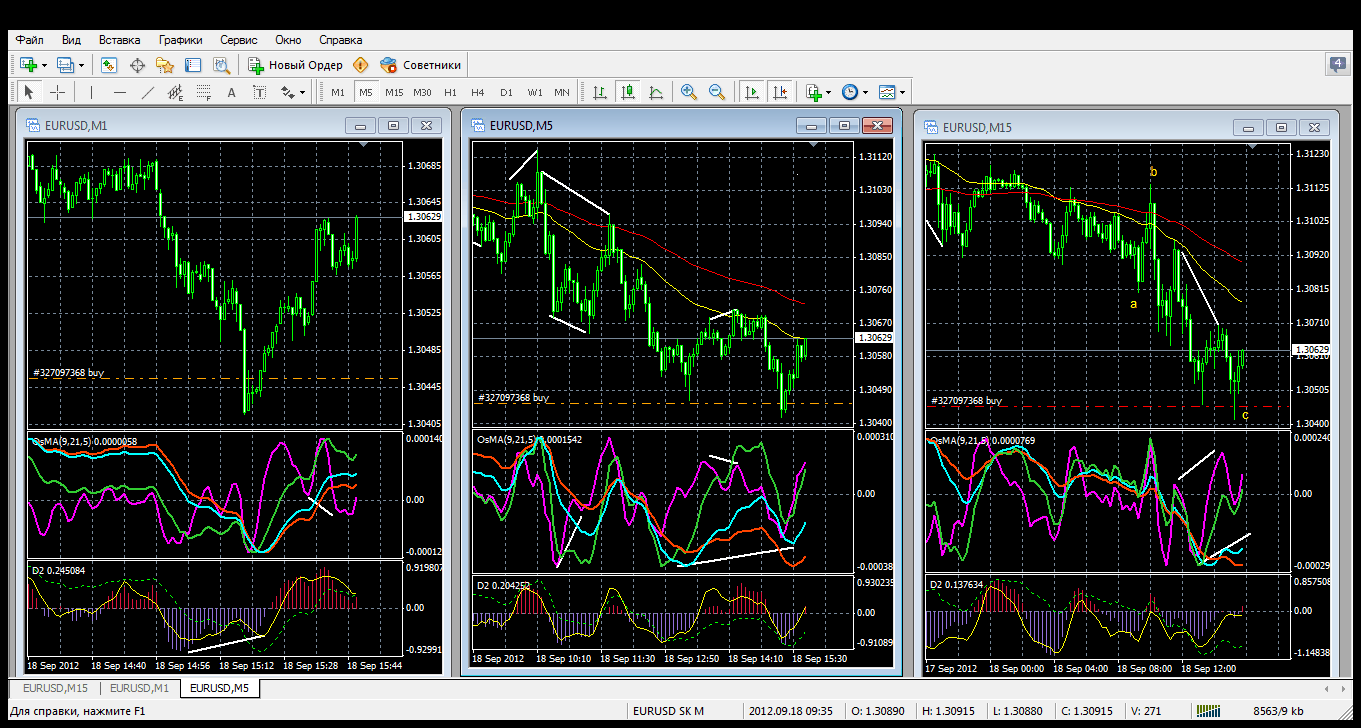Select '#327097368 buy' label in M5 chart
The image size is (1361, 728).
tap(514, 398)
